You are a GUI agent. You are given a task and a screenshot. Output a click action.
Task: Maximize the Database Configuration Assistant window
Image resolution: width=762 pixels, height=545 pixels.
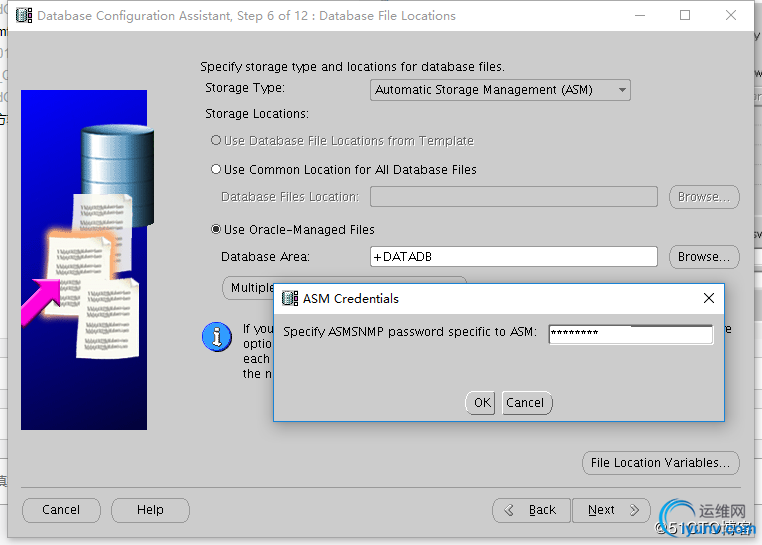[x=685, y=16]
